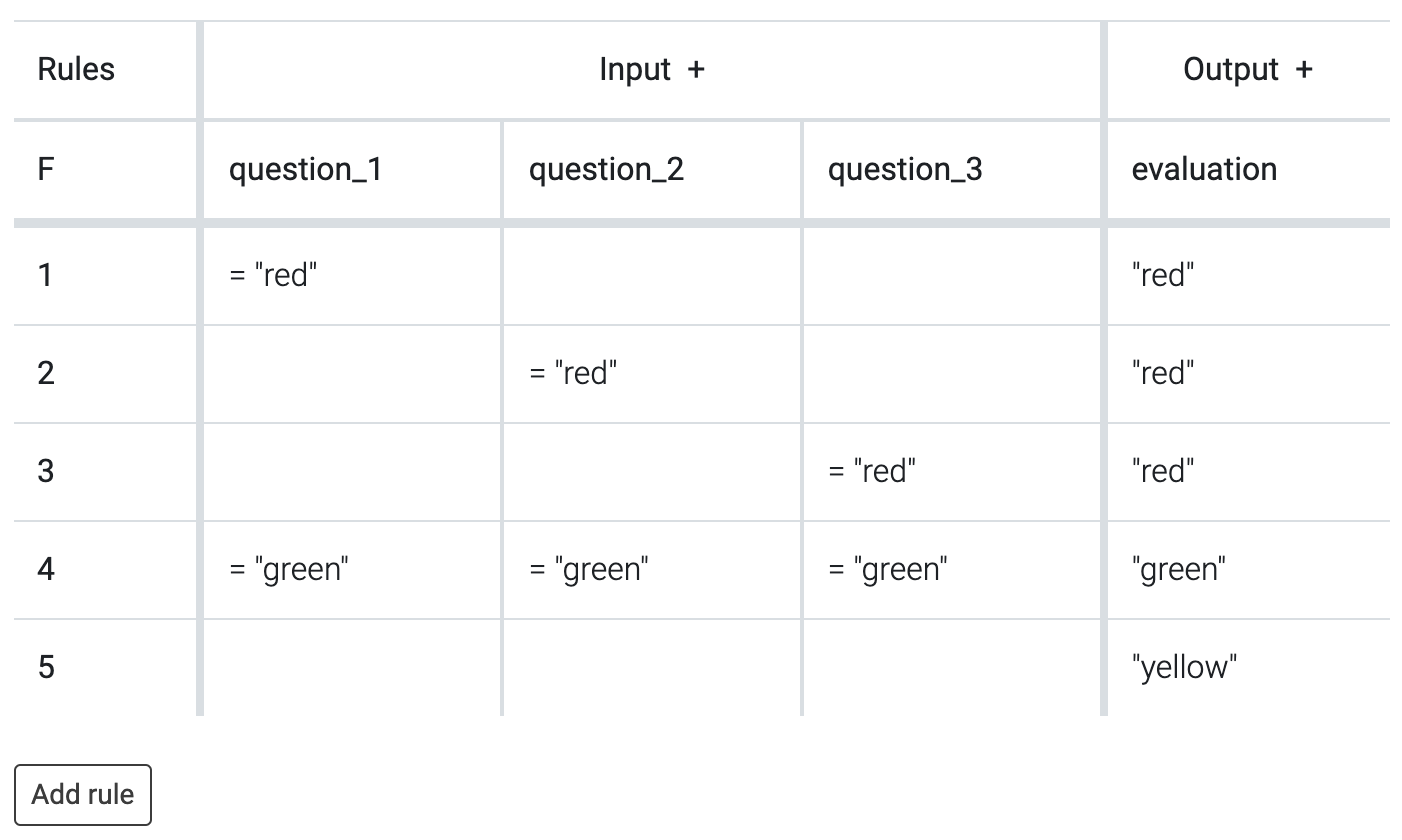Select rule row number 4
Viewport: 1402px width, 840px height.
[x=44, y=569]
